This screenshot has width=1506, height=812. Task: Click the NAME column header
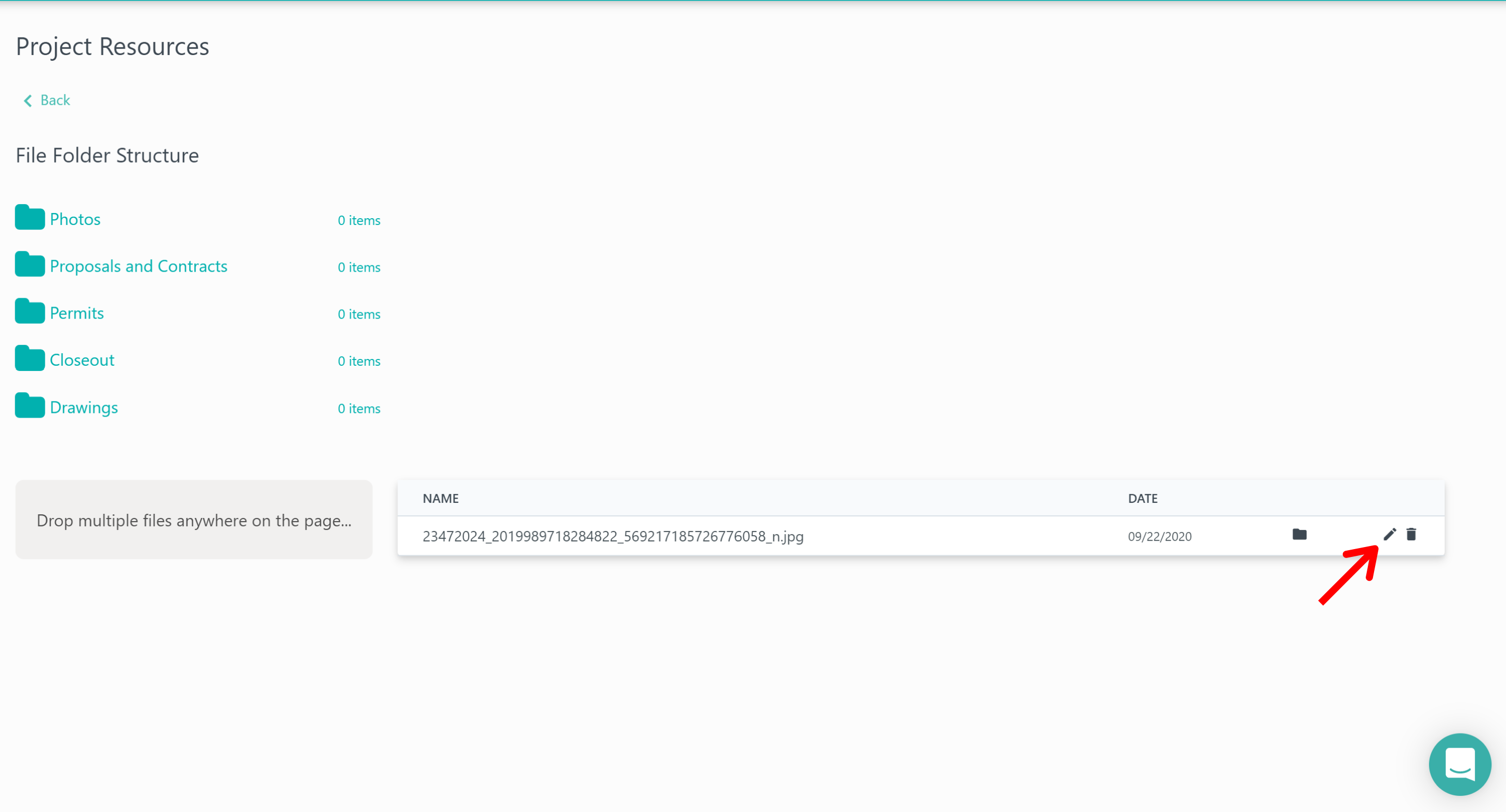click(441, 499)
